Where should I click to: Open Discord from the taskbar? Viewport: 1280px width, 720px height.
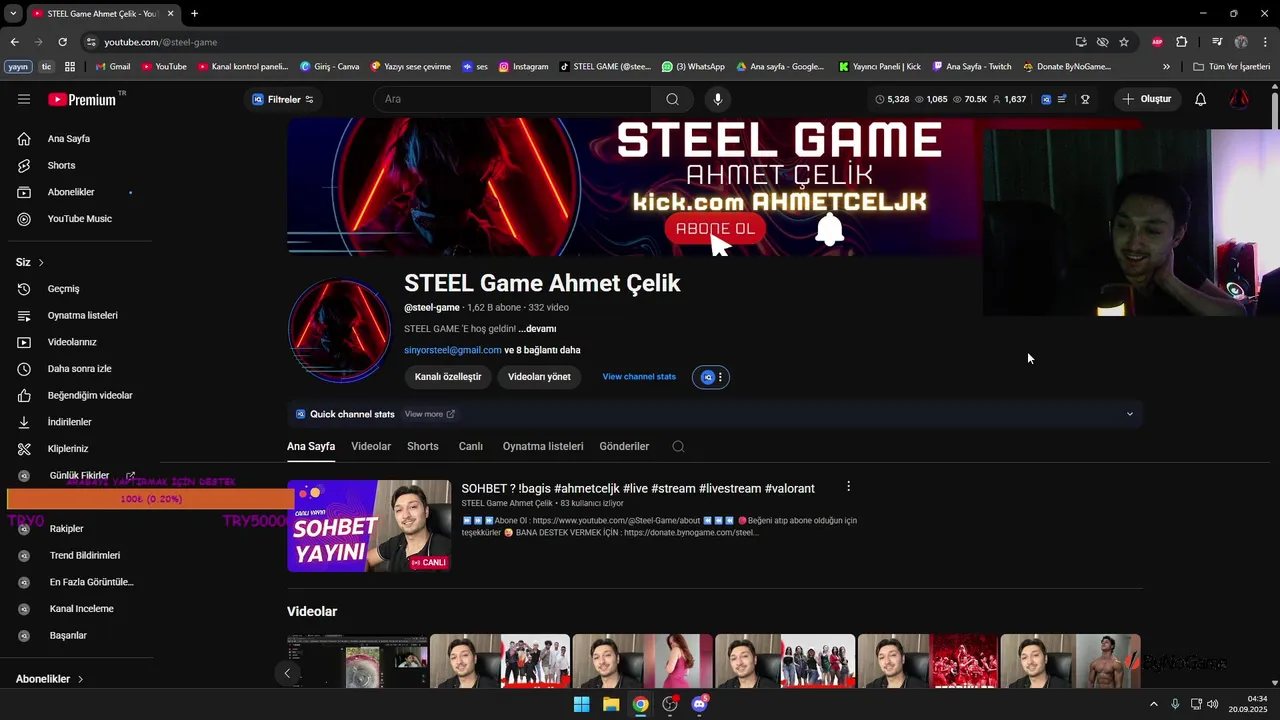tap(699, 704)
